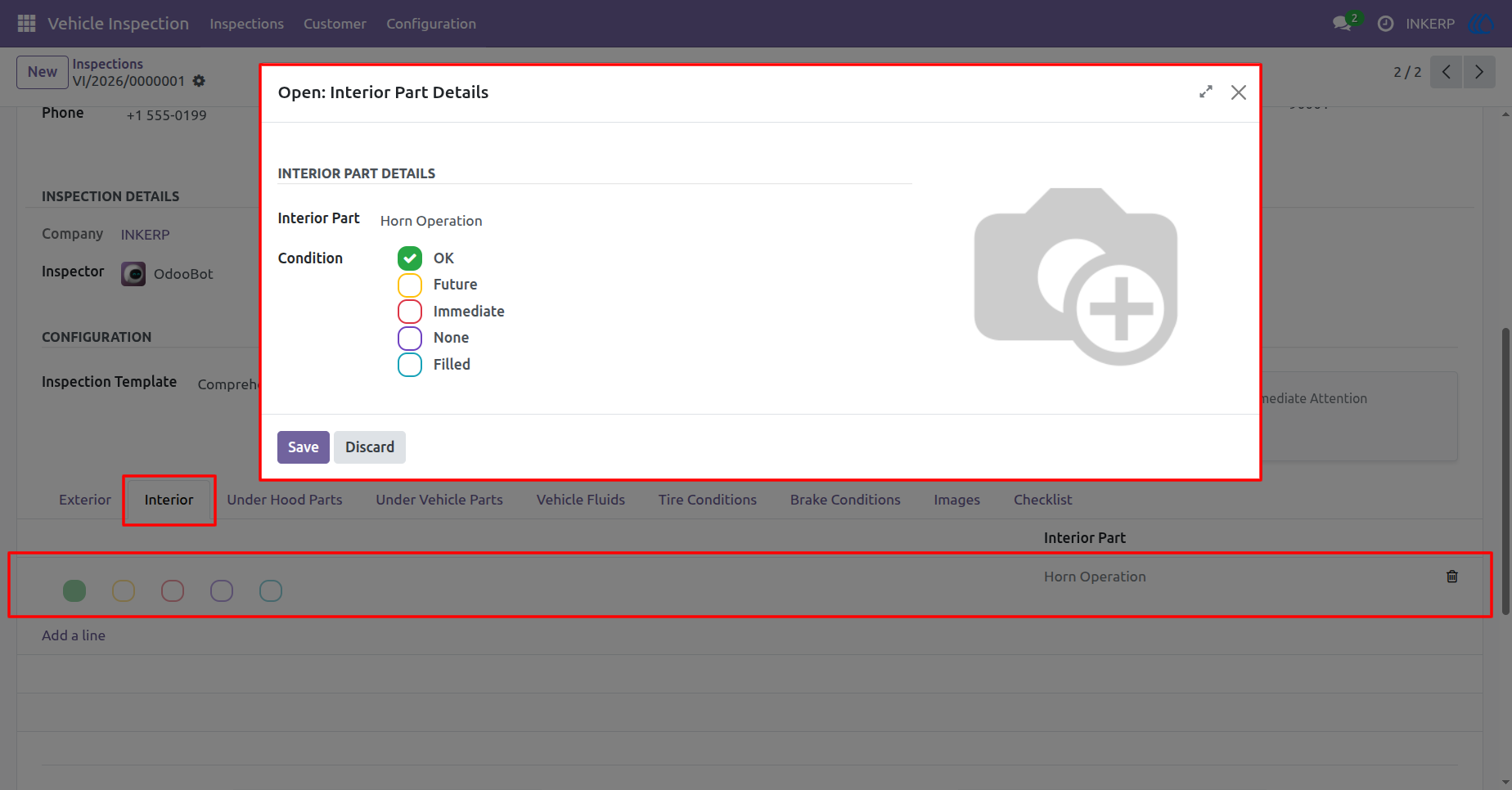1512x790 pixels.
Task: Click the Inspections breadcrumb link
Action: (107, 64)
